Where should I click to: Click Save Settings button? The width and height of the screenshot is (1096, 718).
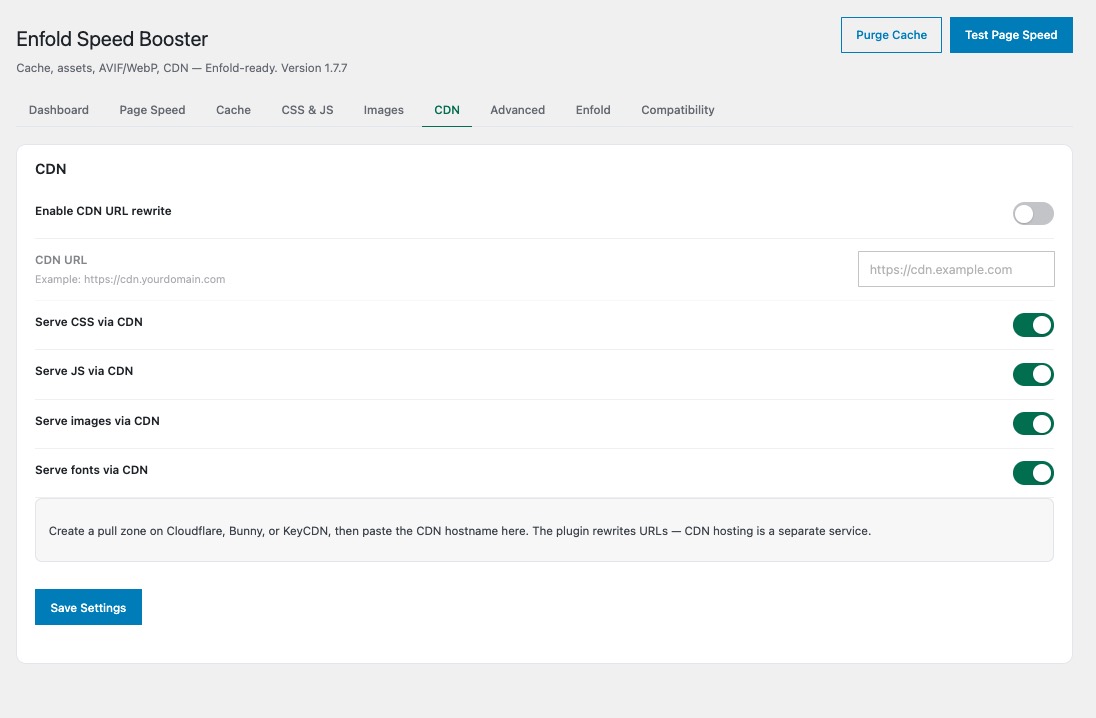[88, 607]
